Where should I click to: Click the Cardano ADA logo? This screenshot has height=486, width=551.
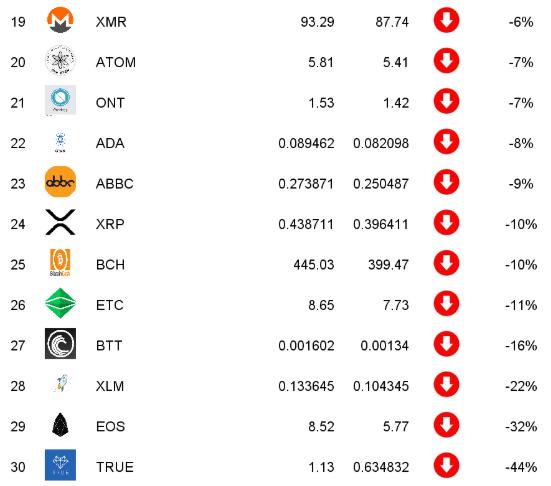pyautogui.click(x=60, y=142)
